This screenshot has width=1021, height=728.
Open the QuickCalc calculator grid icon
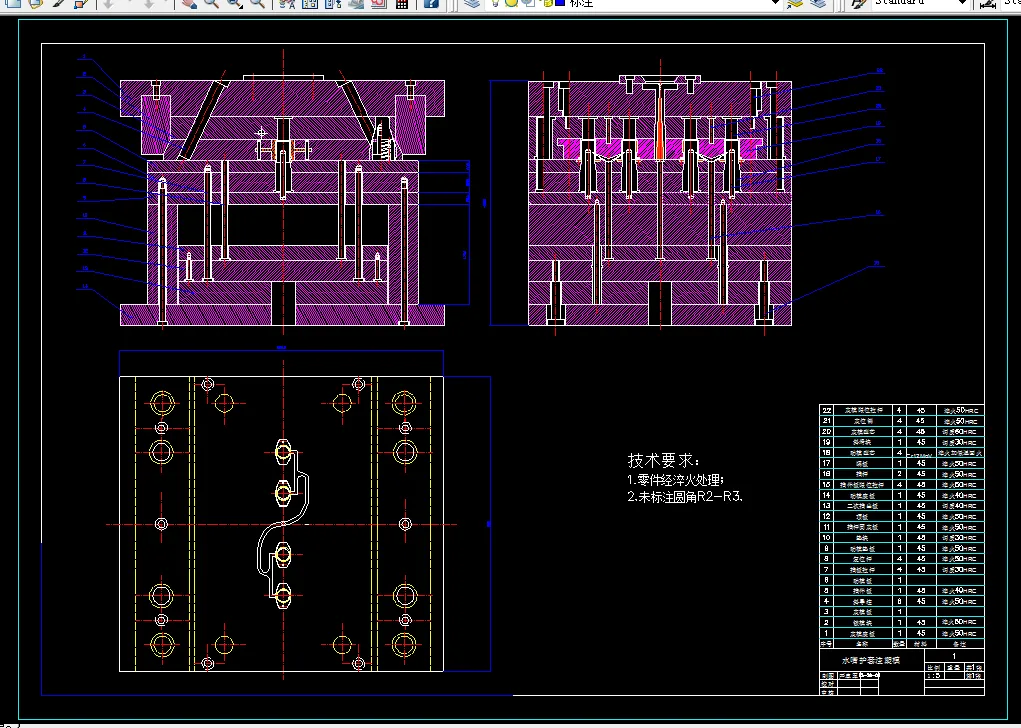[x=402, y=3]
